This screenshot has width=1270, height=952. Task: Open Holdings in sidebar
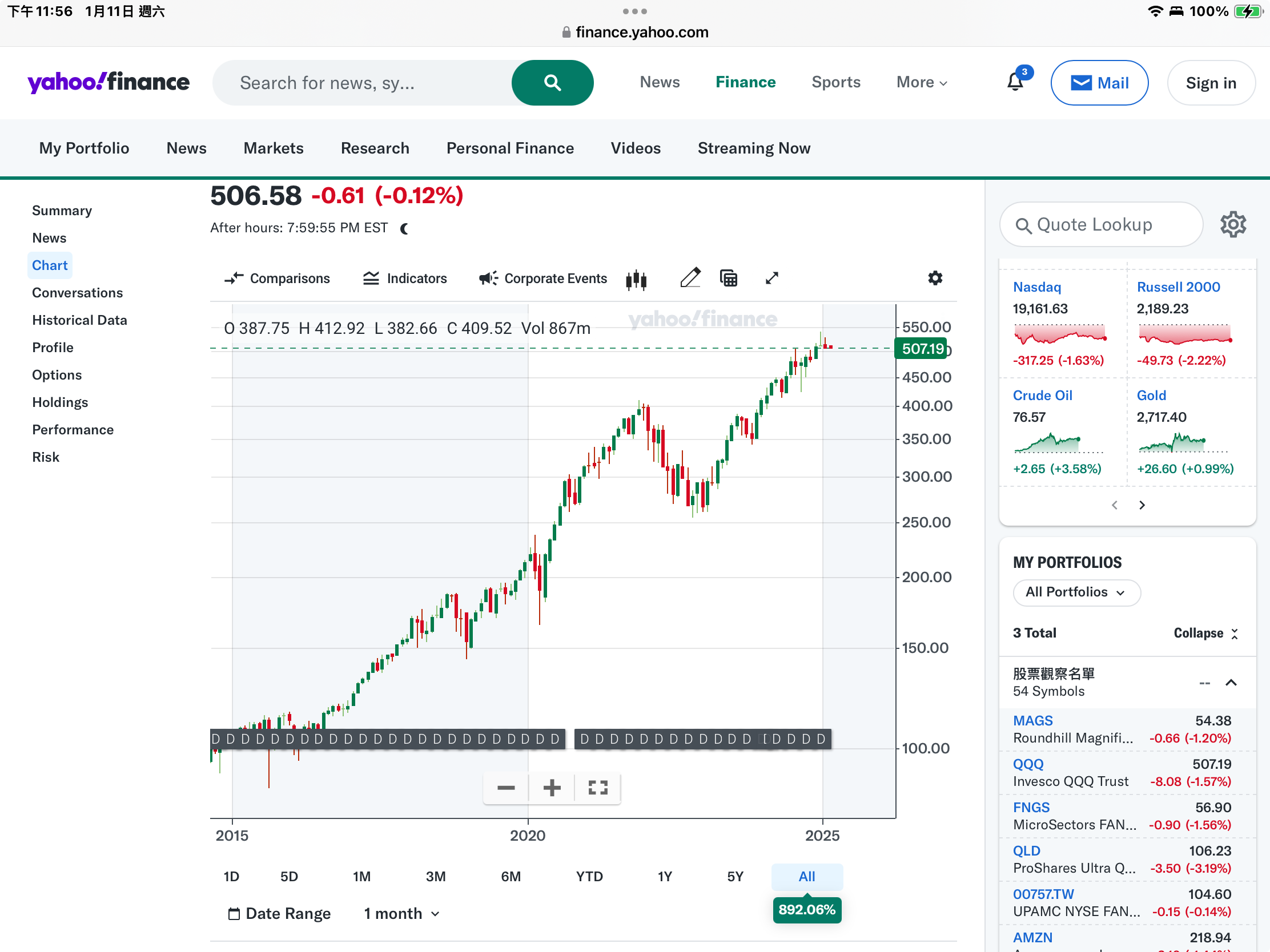point(61,402)
